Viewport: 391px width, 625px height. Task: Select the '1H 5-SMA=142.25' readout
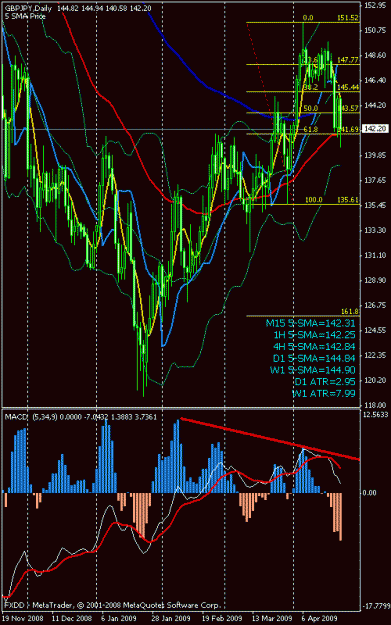314,335
